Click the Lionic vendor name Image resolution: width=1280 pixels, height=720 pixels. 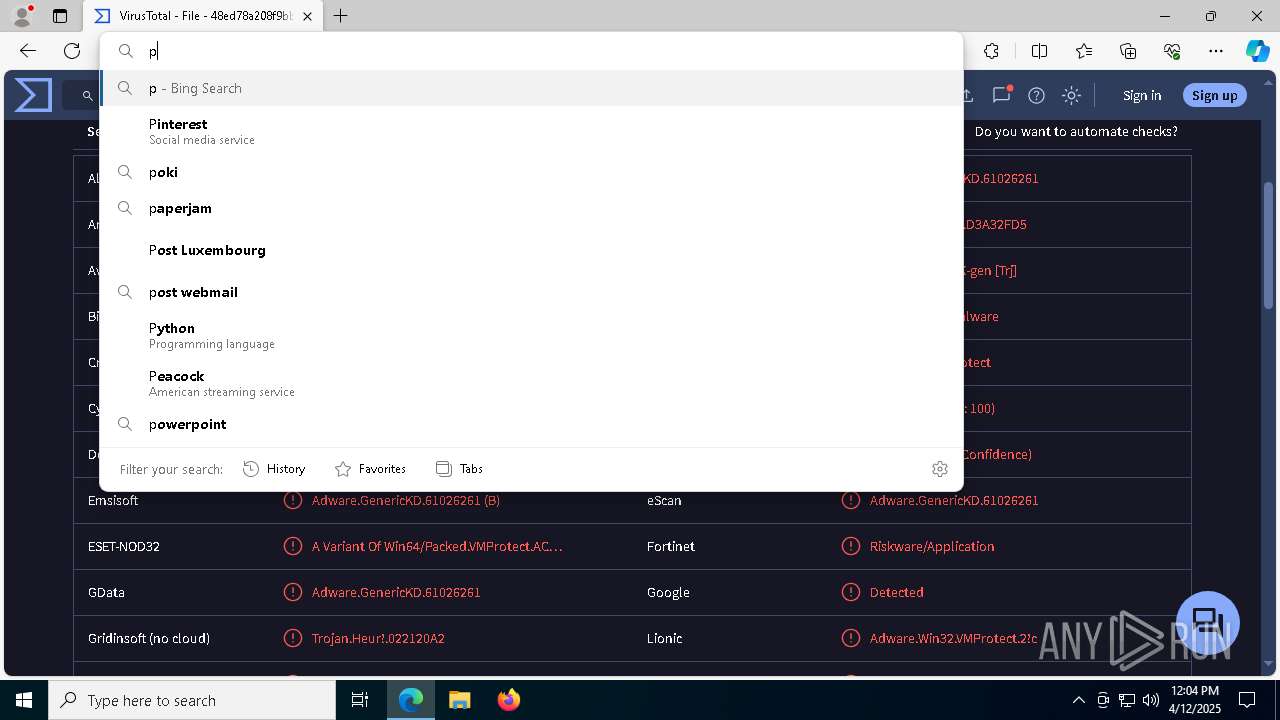pos(664,638)
